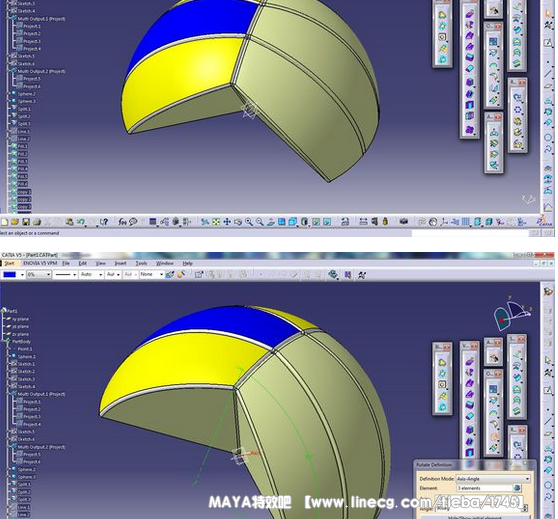Open the Help menu
This screenshot has width=558, height=519.
click(x=188, y=263)
